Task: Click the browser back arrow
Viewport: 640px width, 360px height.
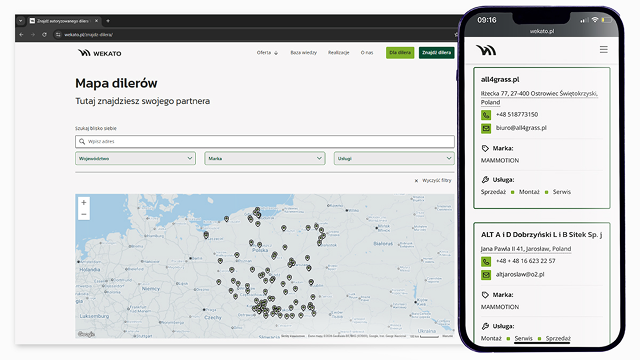Action: (21, 35)
